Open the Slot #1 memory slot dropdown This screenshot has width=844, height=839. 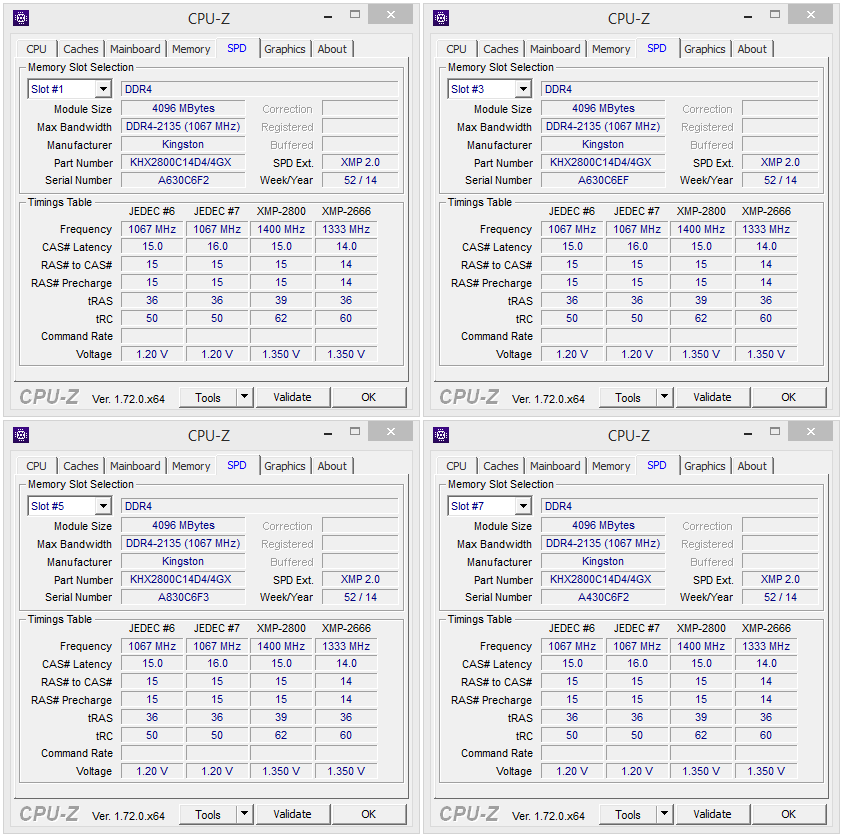pyautogui.click(x=103, y=89)
